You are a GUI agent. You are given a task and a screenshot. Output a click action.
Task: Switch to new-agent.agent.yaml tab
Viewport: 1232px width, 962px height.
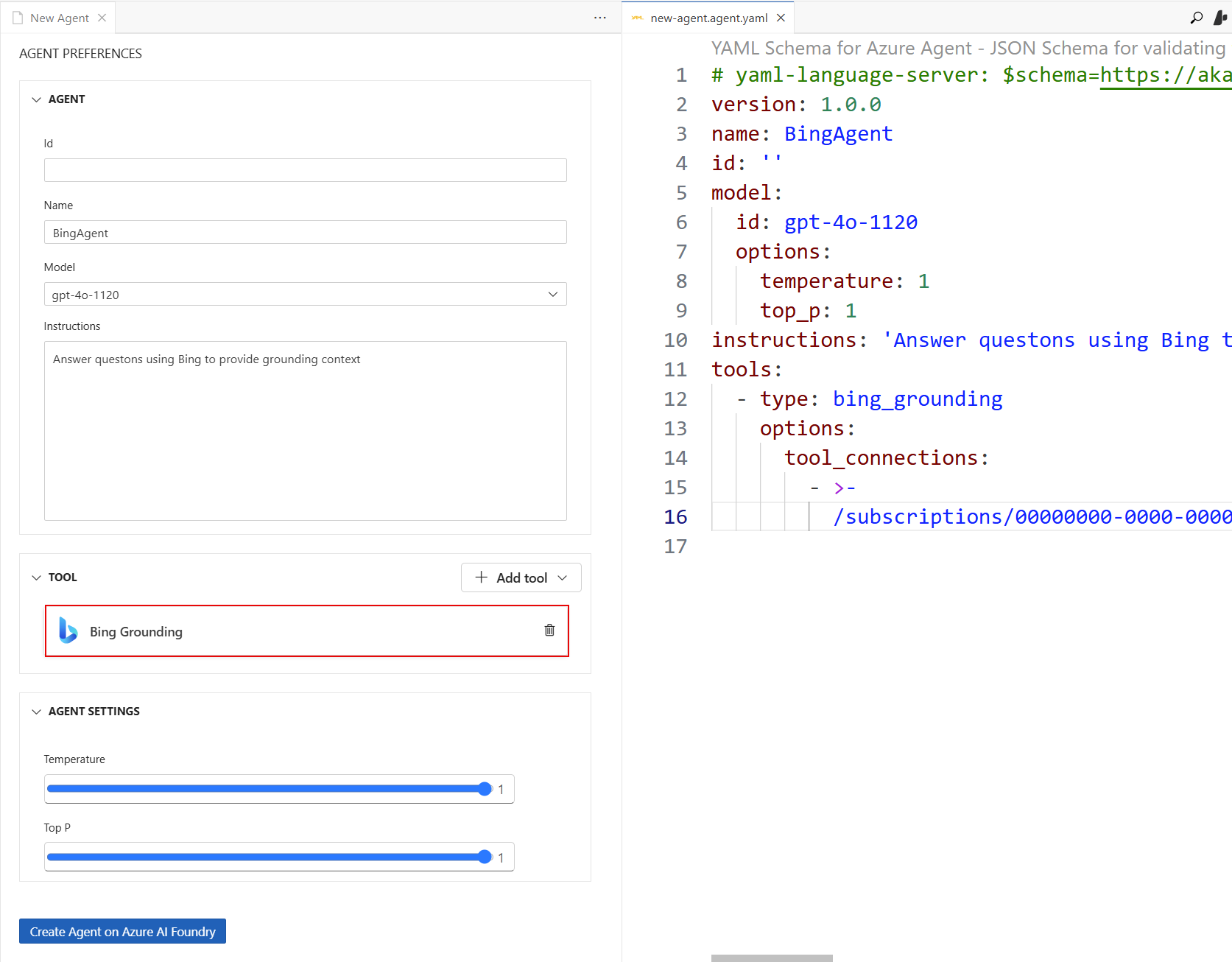tap(708, 18)
